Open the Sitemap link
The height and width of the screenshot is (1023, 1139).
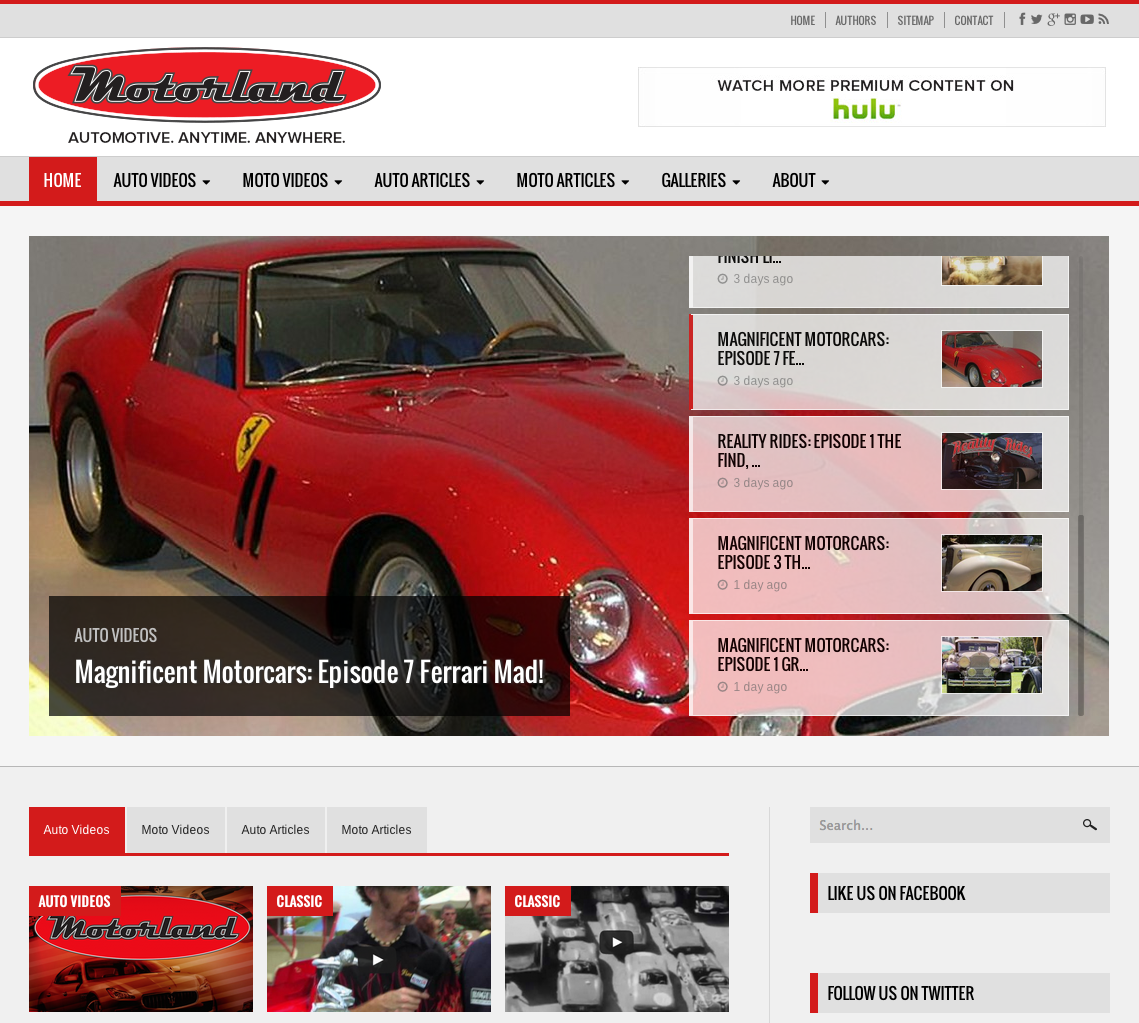[x=915, y=20]
